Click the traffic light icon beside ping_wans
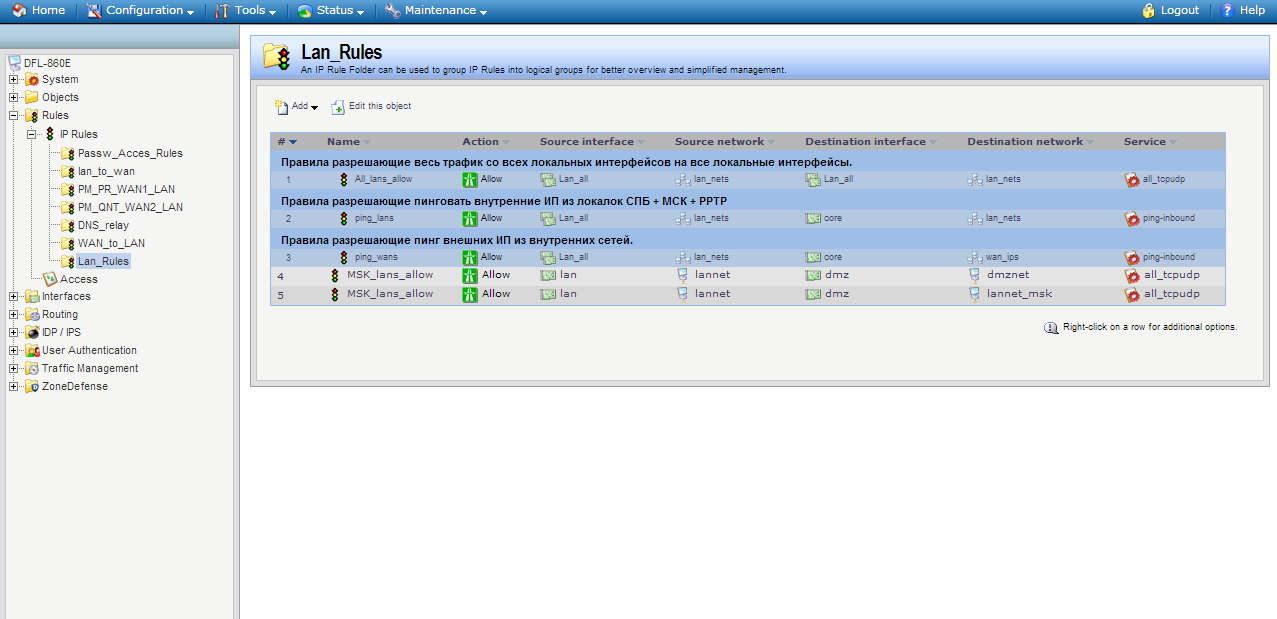 pyautogui.click(x=344, y=257)
